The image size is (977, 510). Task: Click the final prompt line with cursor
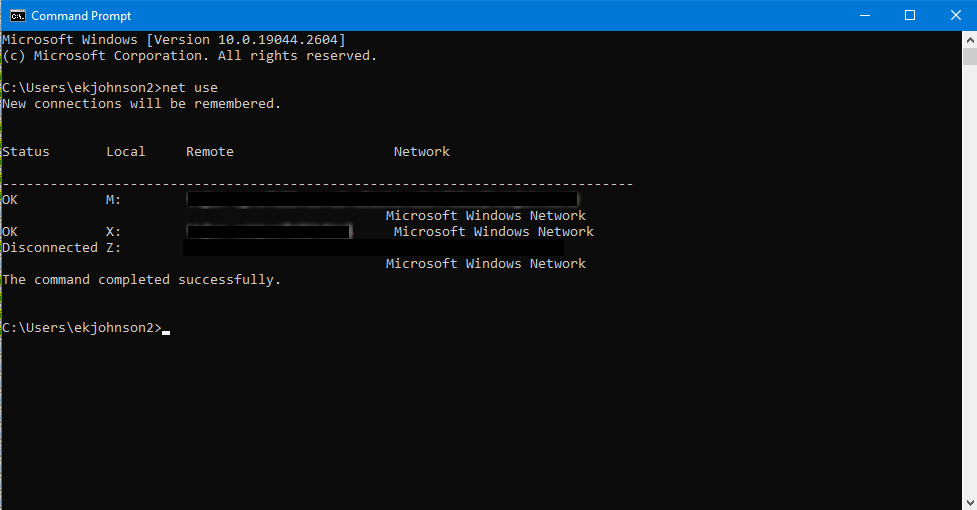86,328
